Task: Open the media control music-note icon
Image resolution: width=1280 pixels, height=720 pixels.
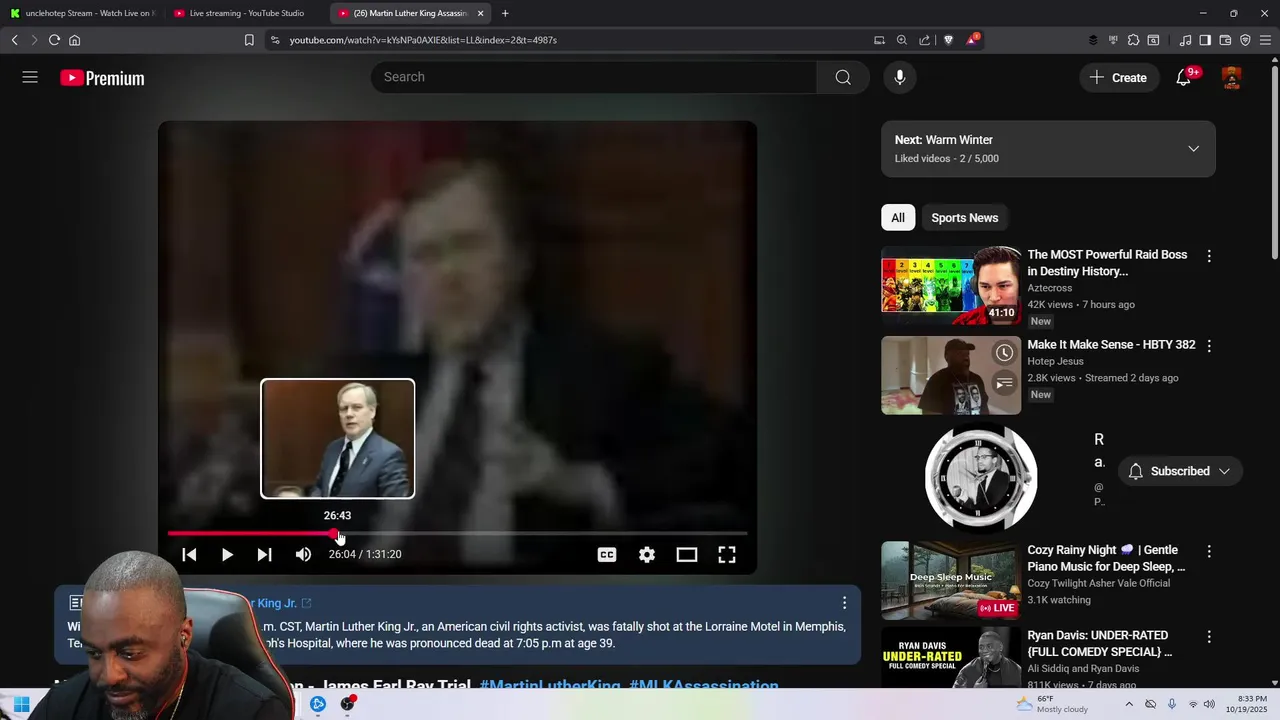Action: point(1185,40)
